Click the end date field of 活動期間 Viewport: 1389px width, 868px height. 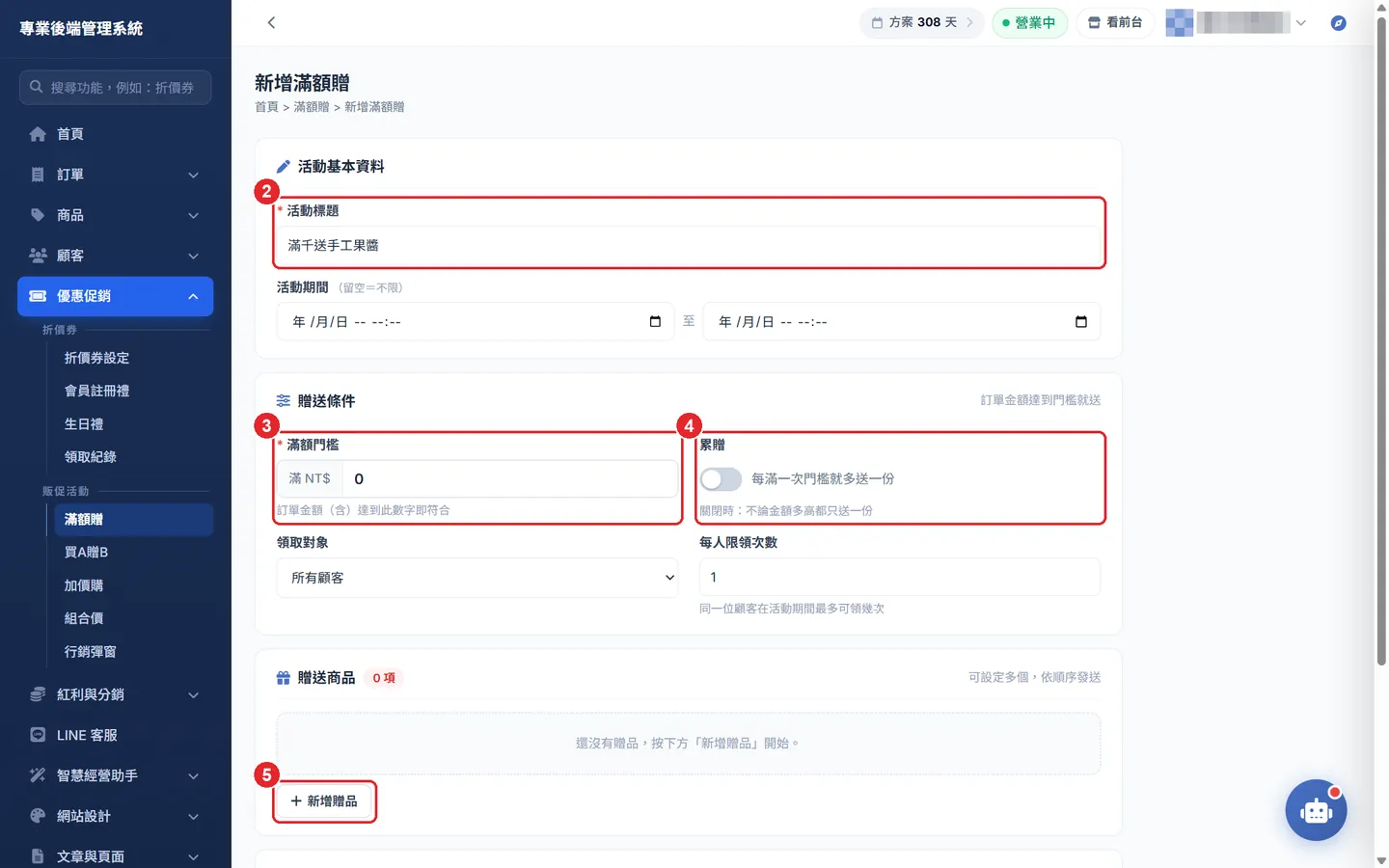click(x=902, y=322)
